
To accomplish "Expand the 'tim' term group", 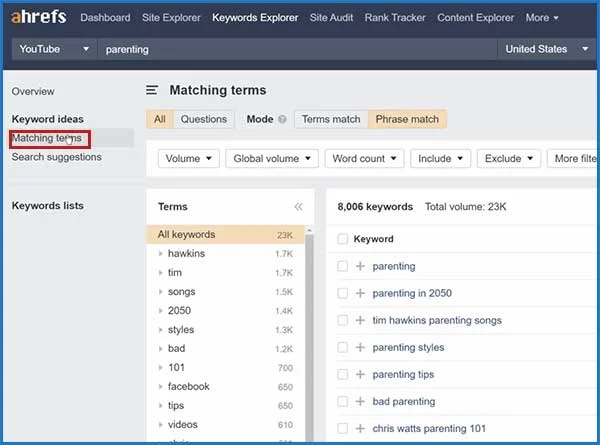I will tap(160, 272).
